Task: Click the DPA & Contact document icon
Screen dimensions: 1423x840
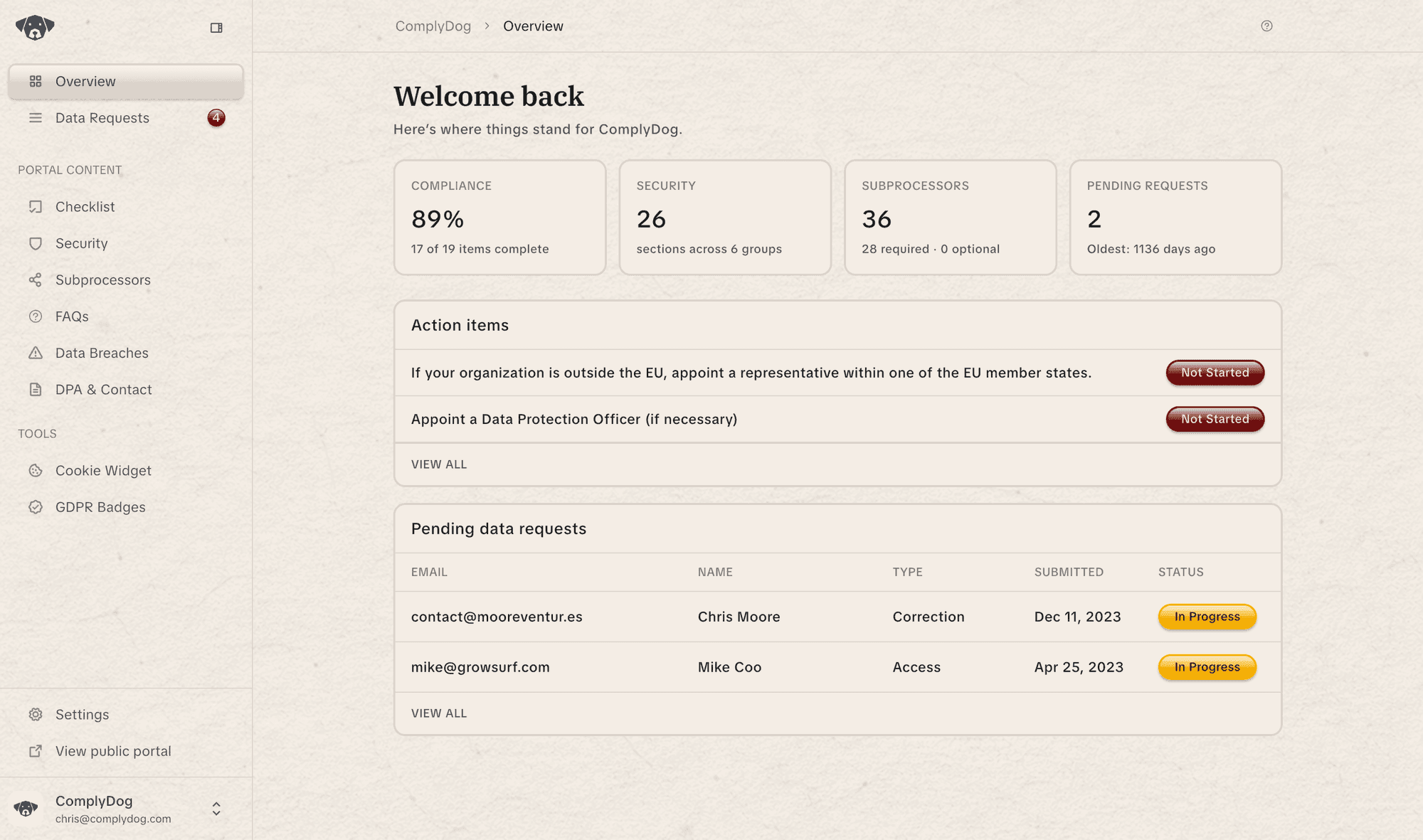Action: coord(36,390)
